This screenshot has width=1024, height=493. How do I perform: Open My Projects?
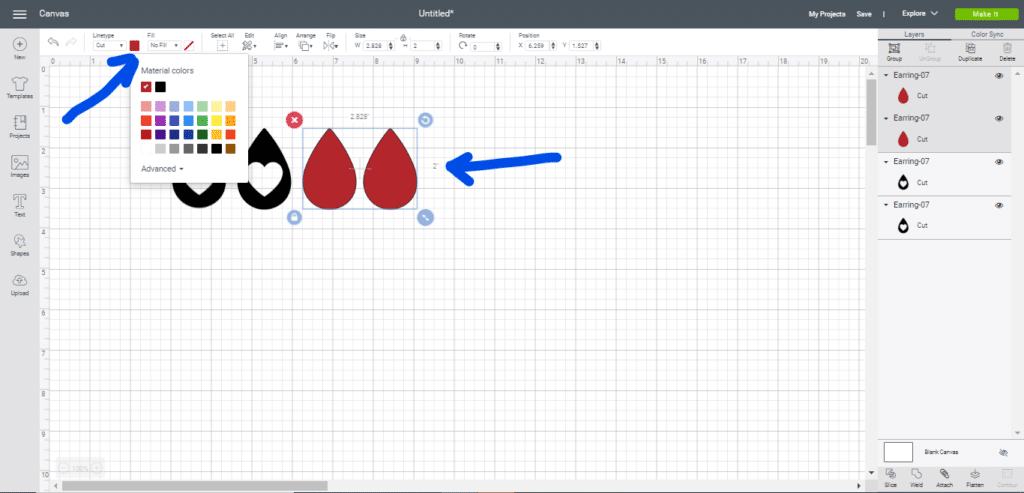click(827, 14)
